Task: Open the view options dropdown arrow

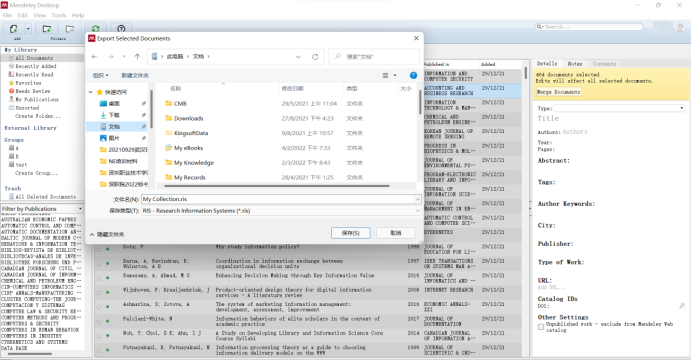Action: (395, 75)
